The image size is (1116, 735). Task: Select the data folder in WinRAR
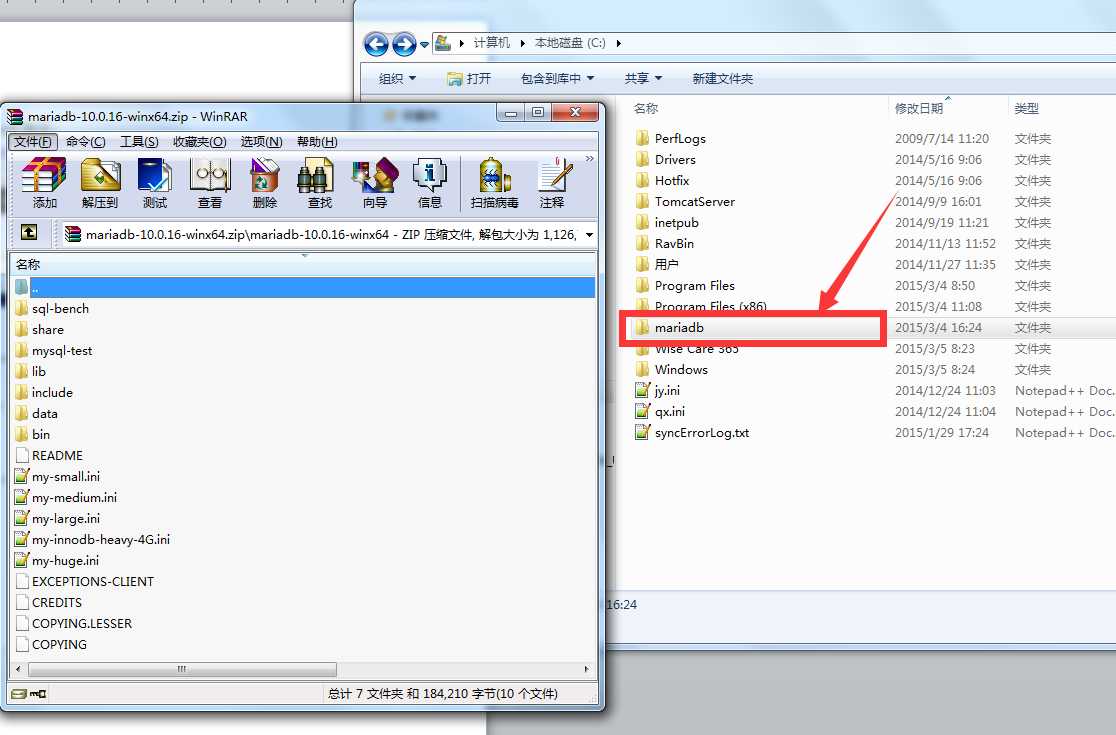(x=36, y=413)
